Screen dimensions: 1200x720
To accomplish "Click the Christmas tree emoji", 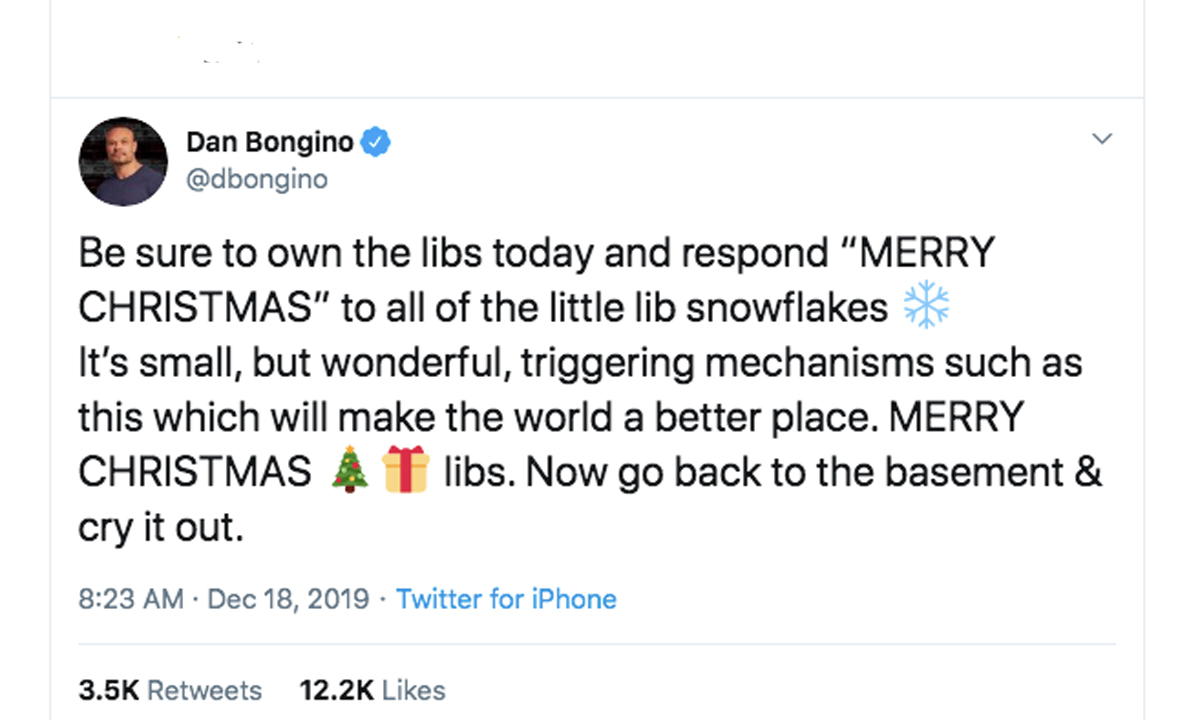I will pyautogui.click(x=350, y=472).
